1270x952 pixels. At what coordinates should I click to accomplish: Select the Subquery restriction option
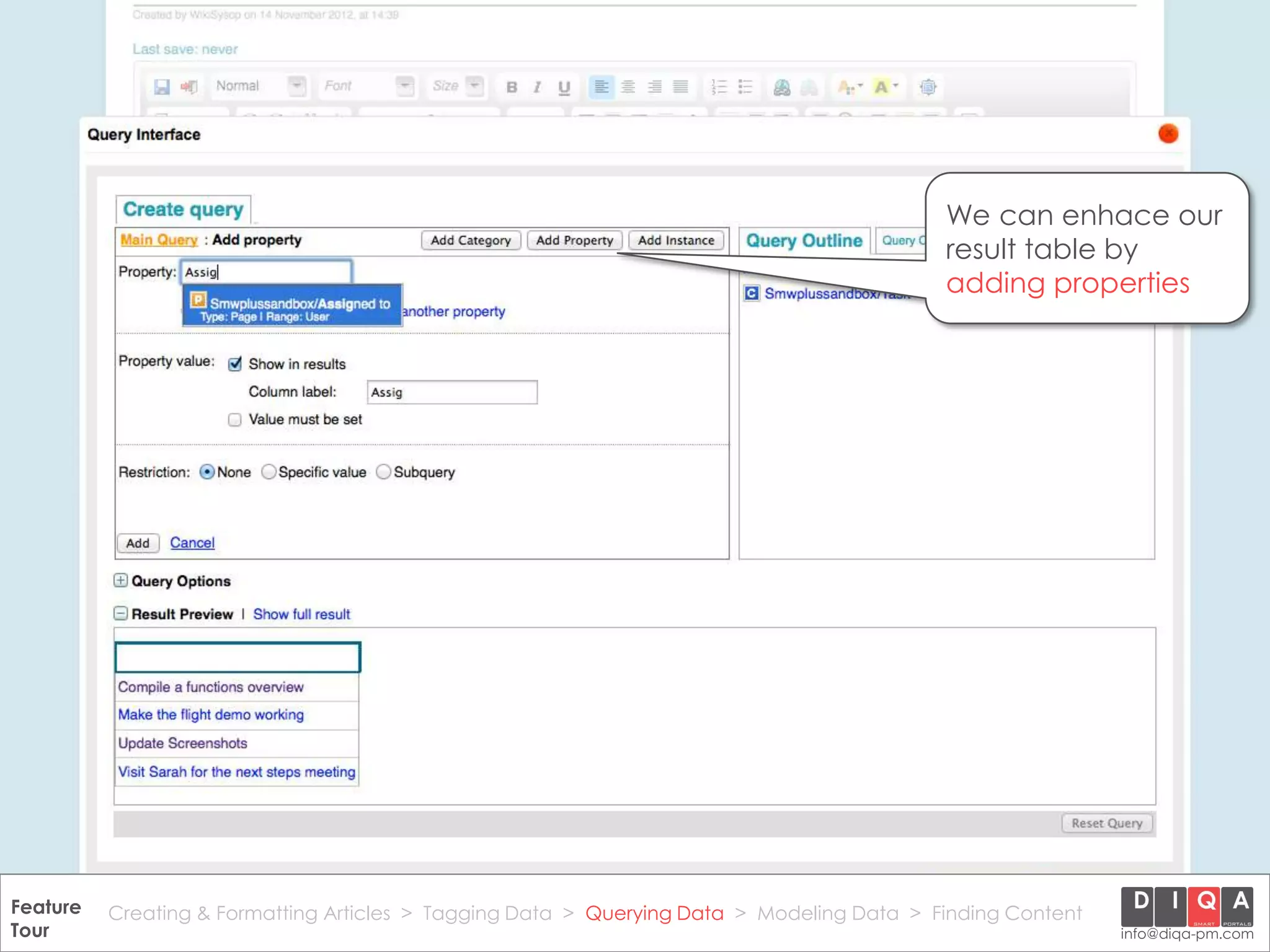coord(384,472)
